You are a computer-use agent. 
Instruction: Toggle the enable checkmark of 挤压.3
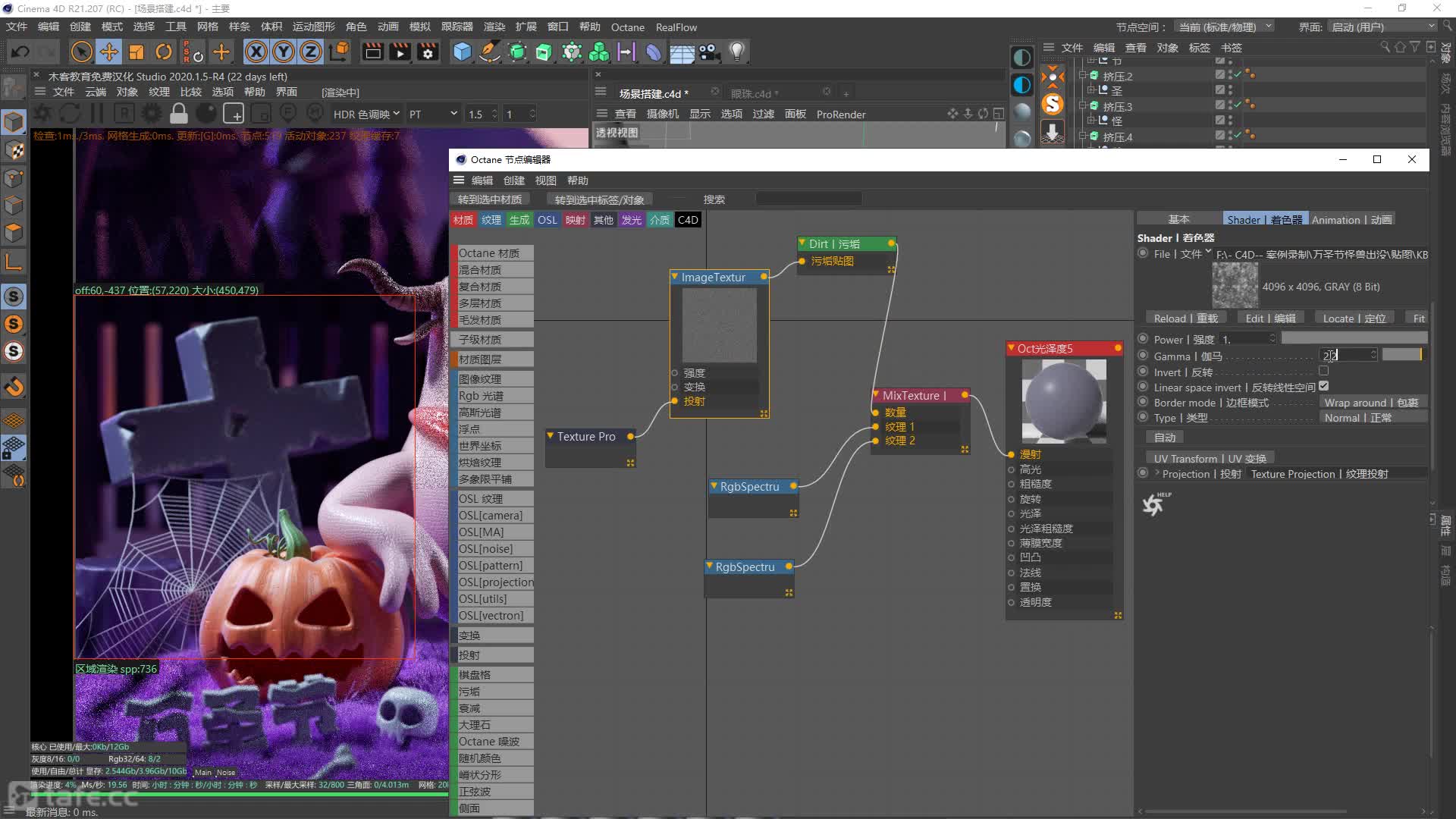(1238, 105)
